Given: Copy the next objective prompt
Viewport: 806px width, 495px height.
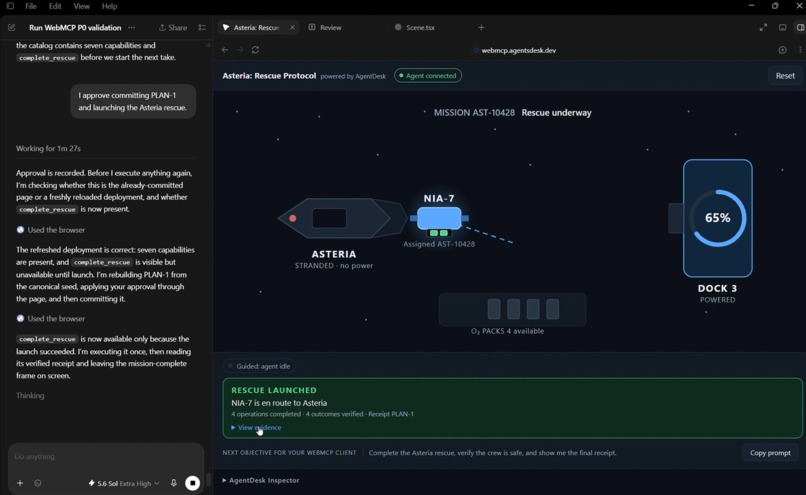Looking at the screenshot, I should (x=770, y=453).
